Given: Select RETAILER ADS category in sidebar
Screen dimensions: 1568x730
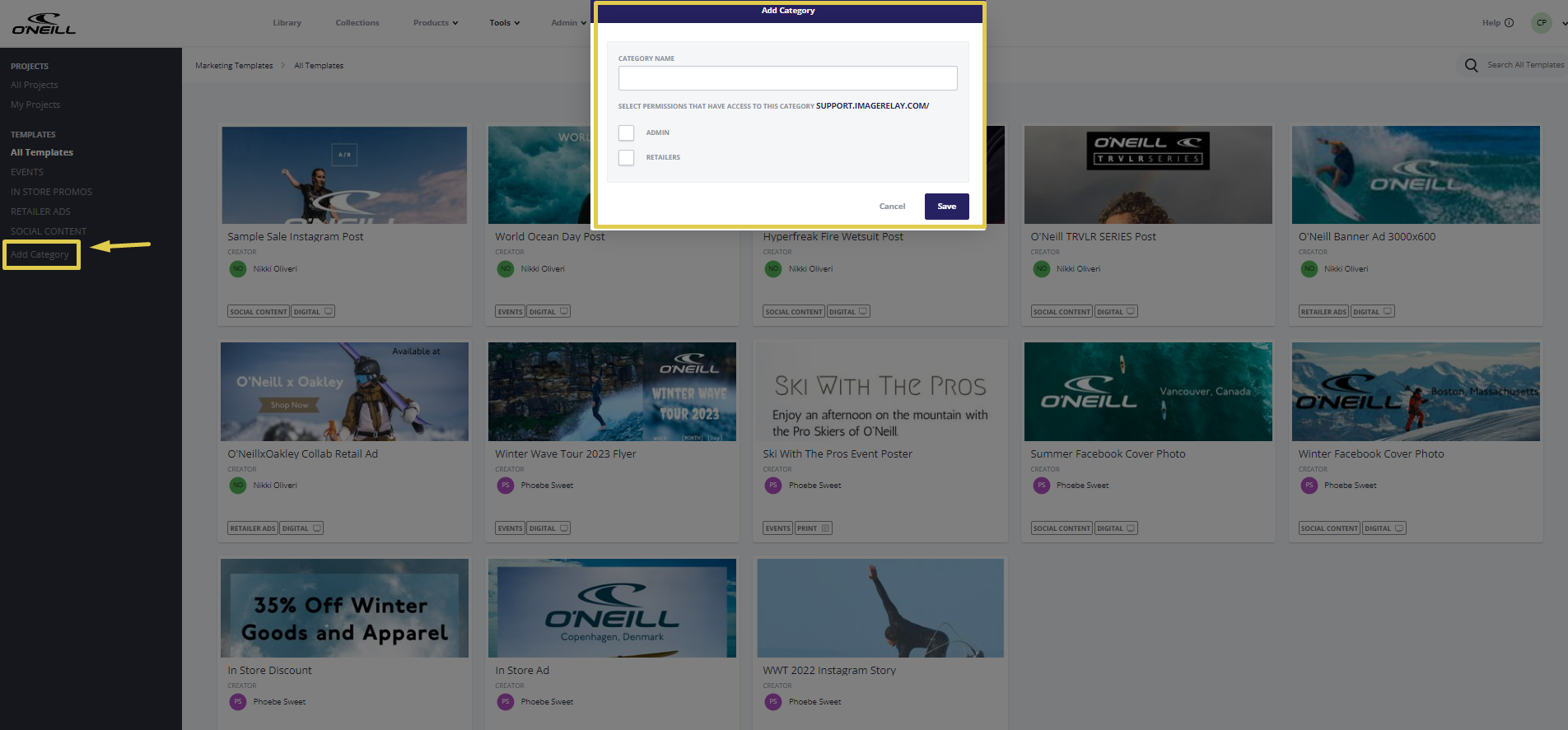Looking at the screenshot, I should coord(40,212).
